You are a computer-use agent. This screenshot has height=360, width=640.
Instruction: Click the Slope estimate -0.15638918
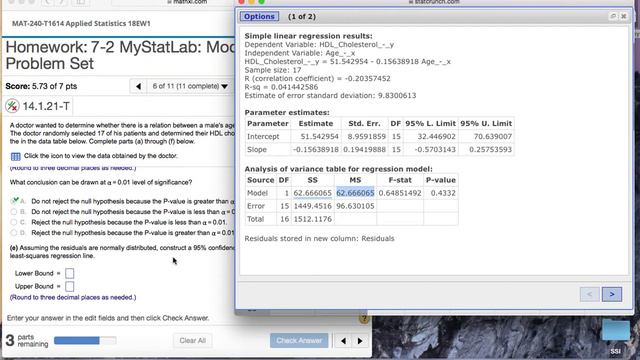(316, 150)
